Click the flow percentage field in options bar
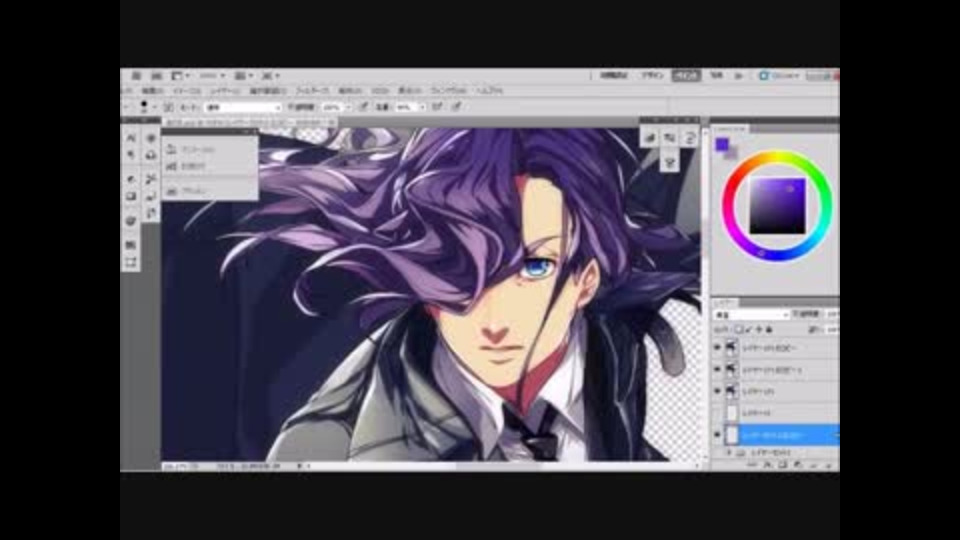960x540 pixels. (405, 107)
